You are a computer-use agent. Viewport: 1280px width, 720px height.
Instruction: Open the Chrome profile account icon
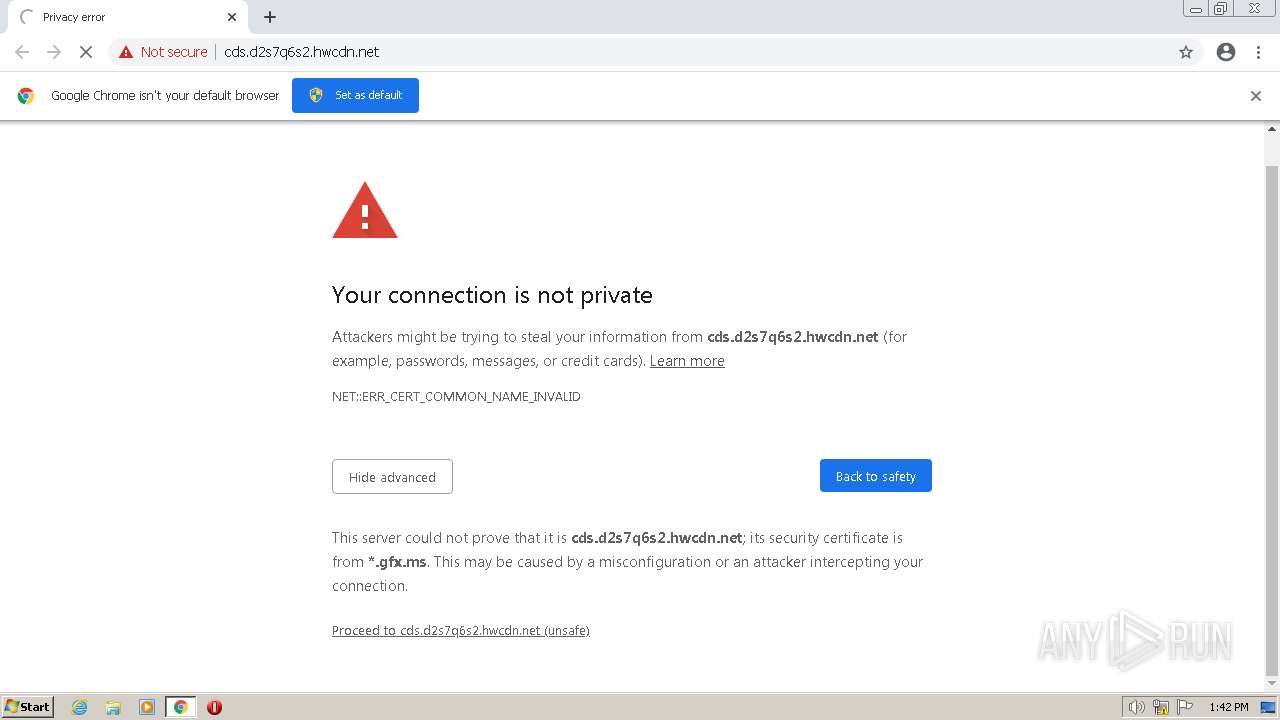click(1226, 52)
